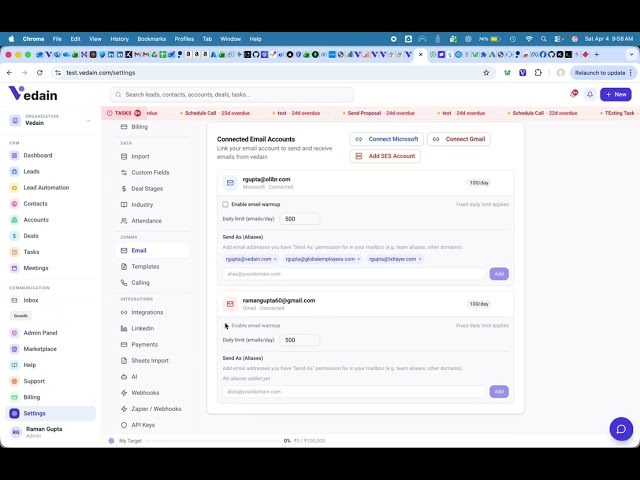
Task: Go to Marketplace in sidebar
Action: pos(40,349)
